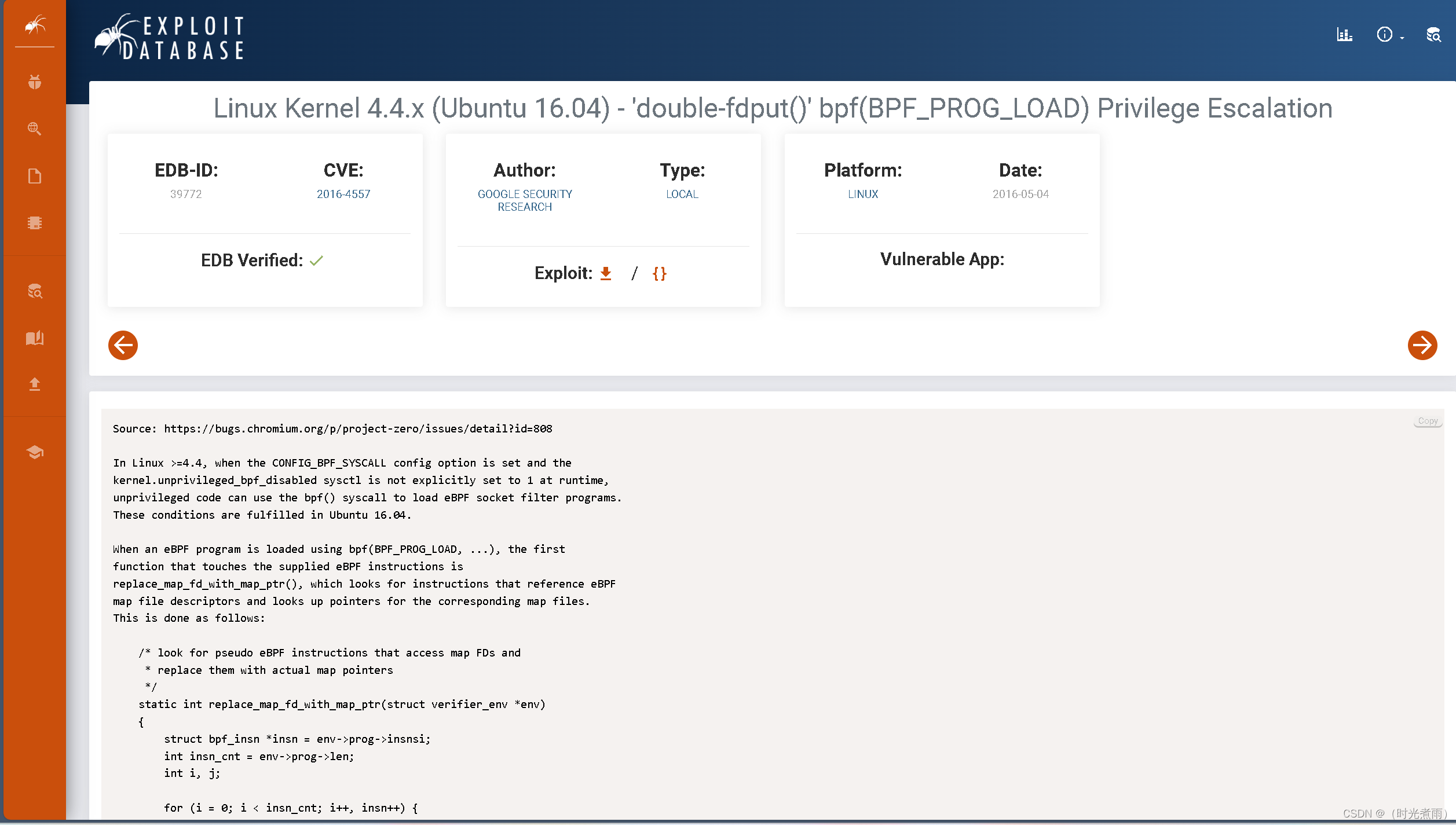
Task: Click the 'This is done as follows:' line
Action: [189, 618]
